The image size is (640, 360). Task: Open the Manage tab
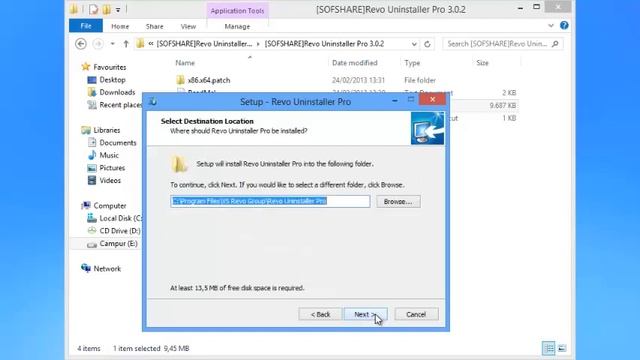[237, 26]
